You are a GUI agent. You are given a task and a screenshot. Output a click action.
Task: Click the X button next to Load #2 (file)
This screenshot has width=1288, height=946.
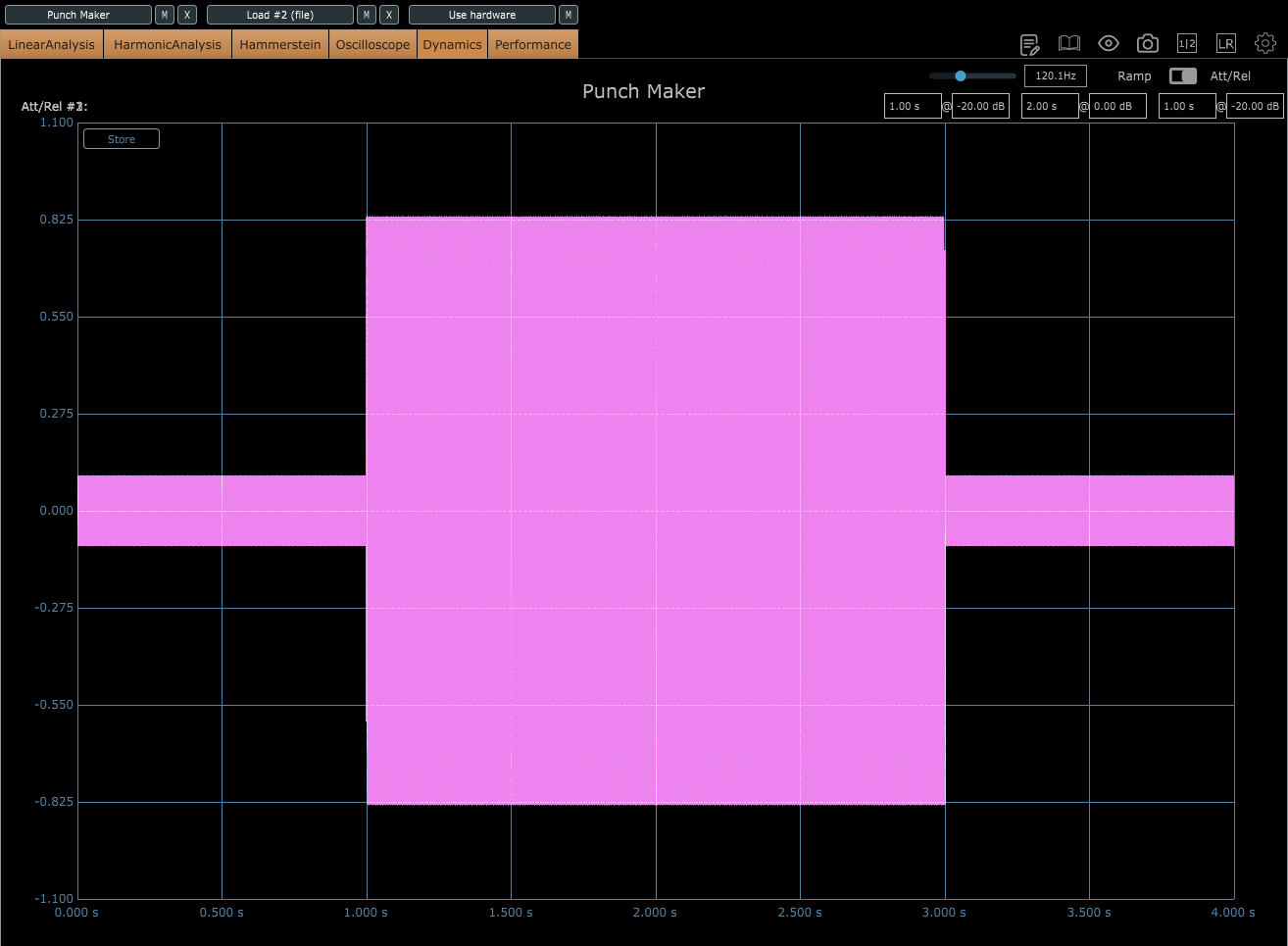[x=389, y=15]
